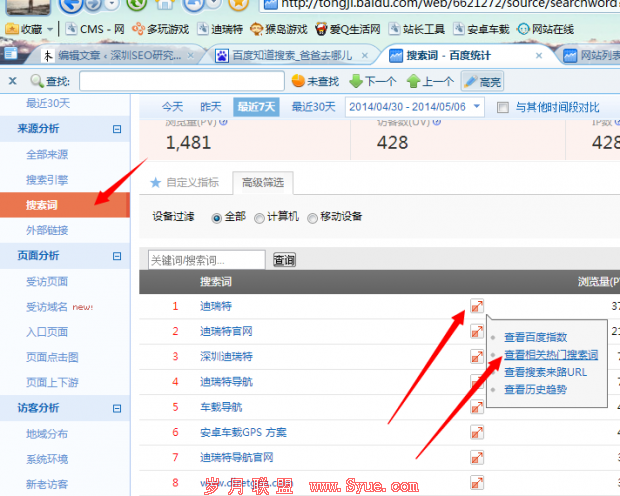Open the 多玩游戏 bookmark
This screenshot has width=620, height=496.
tap(160, 29)
